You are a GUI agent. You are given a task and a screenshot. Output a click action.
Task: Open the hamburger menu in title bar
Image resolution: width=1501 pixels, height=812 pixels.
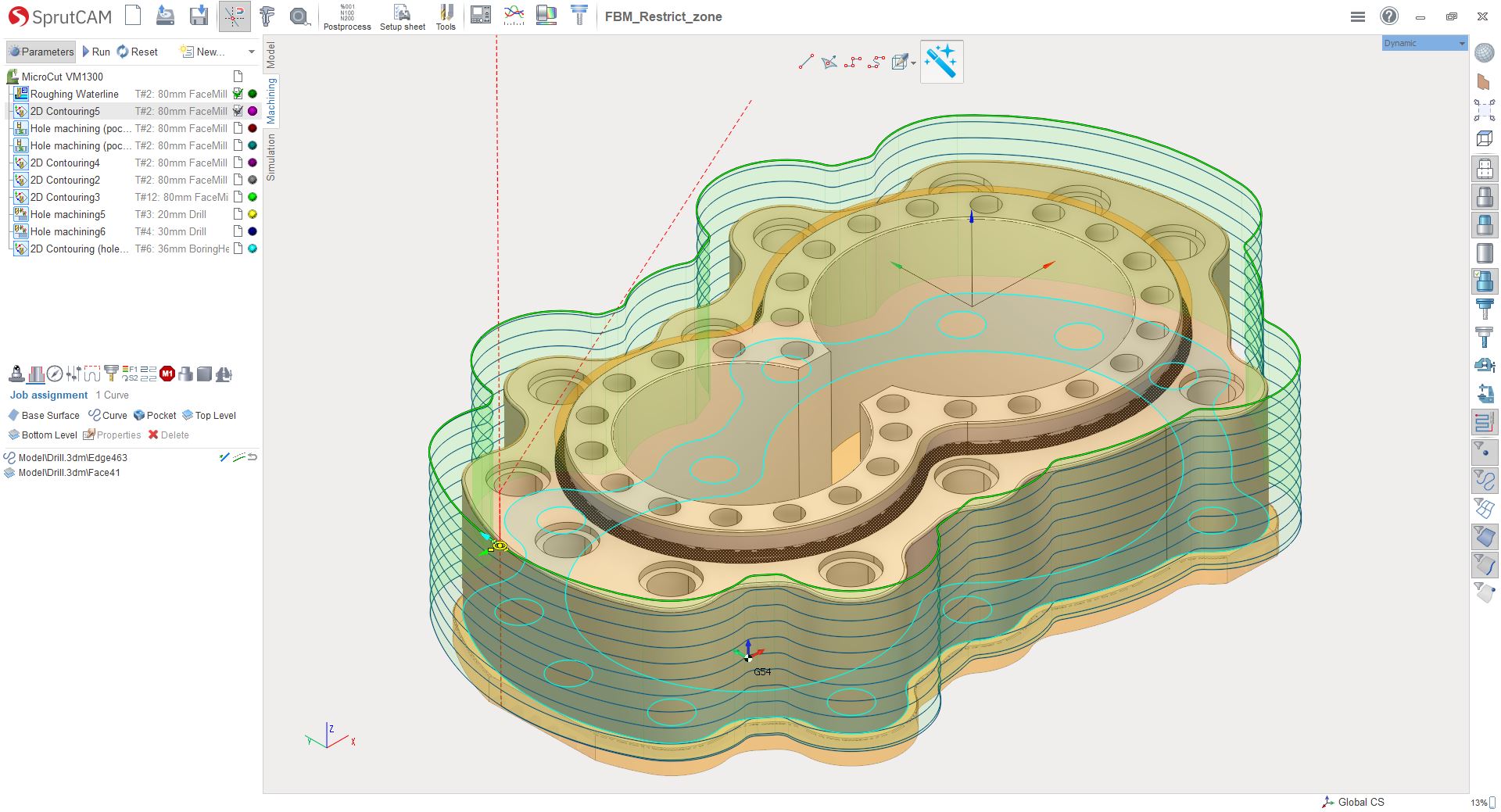click(1358, 16)
